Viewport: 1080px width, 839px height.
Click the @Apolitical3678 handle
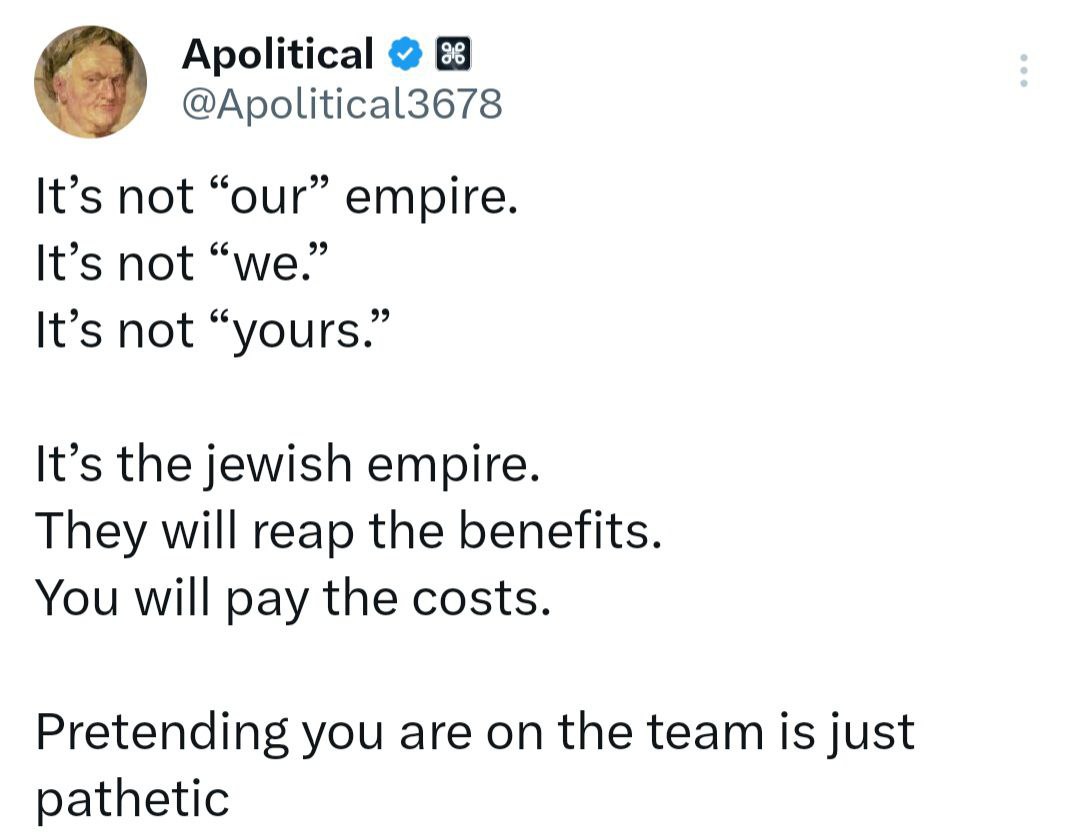341,103
